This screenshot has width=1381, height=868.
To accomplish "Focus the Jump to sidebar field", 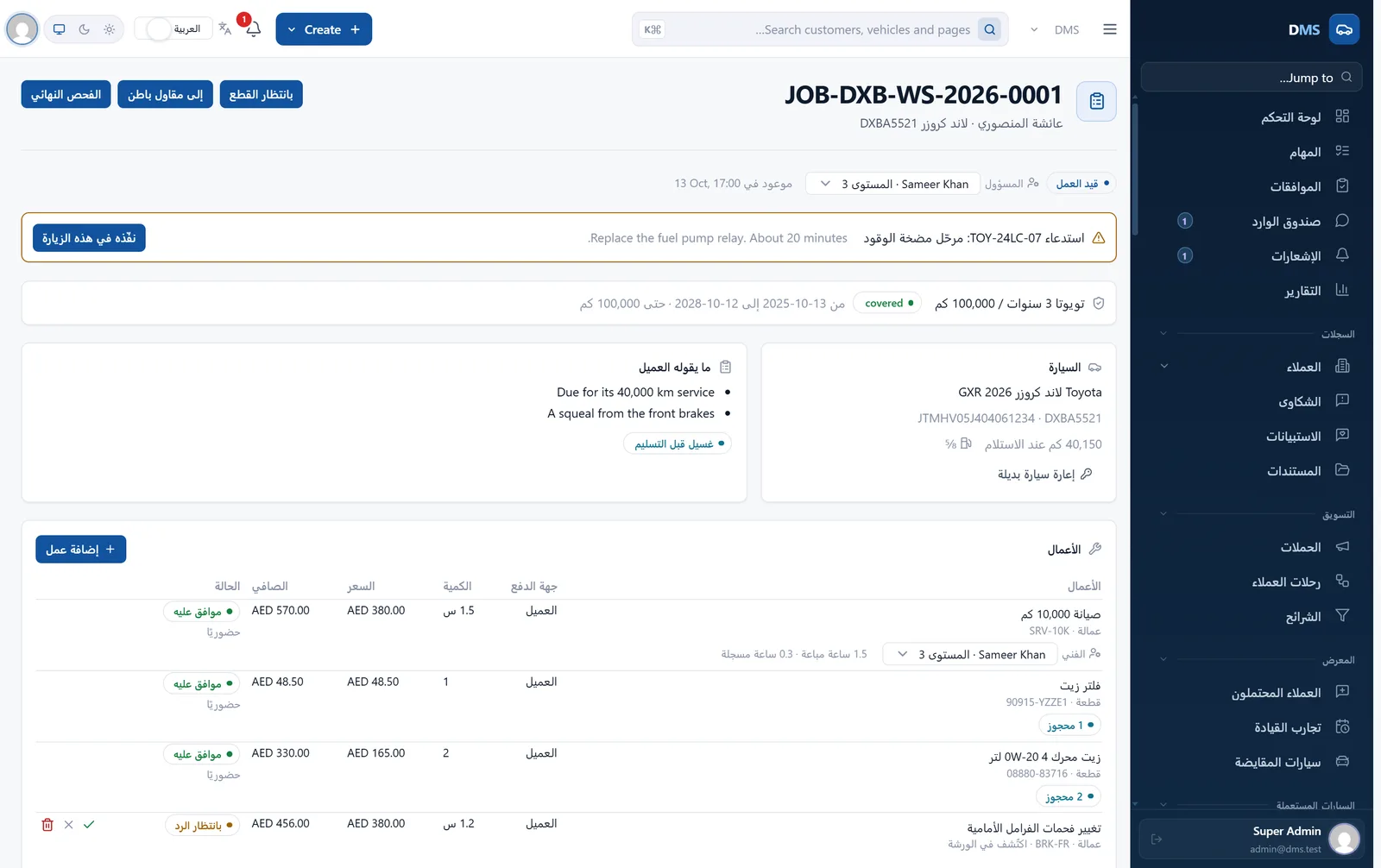I will pos(1252,78).
